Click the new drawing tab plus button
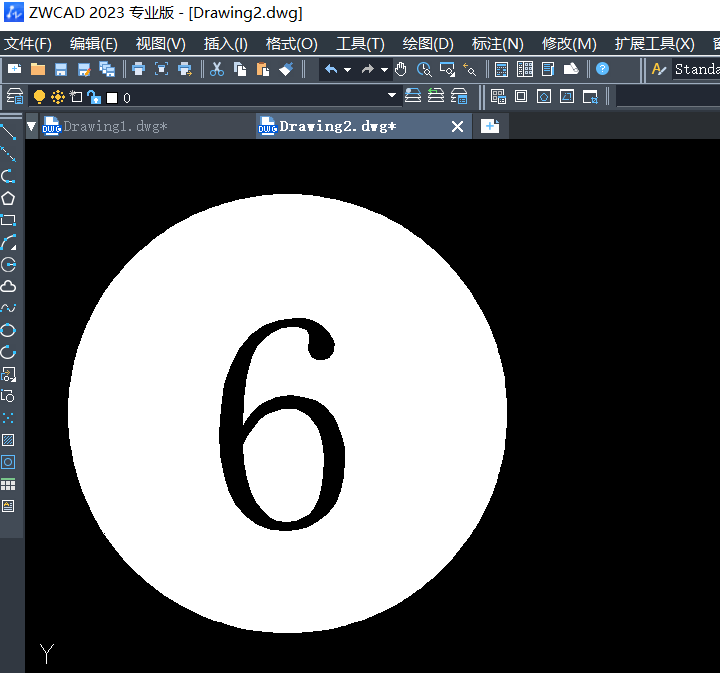Viewport: 720px width, 673px height. 490,126
